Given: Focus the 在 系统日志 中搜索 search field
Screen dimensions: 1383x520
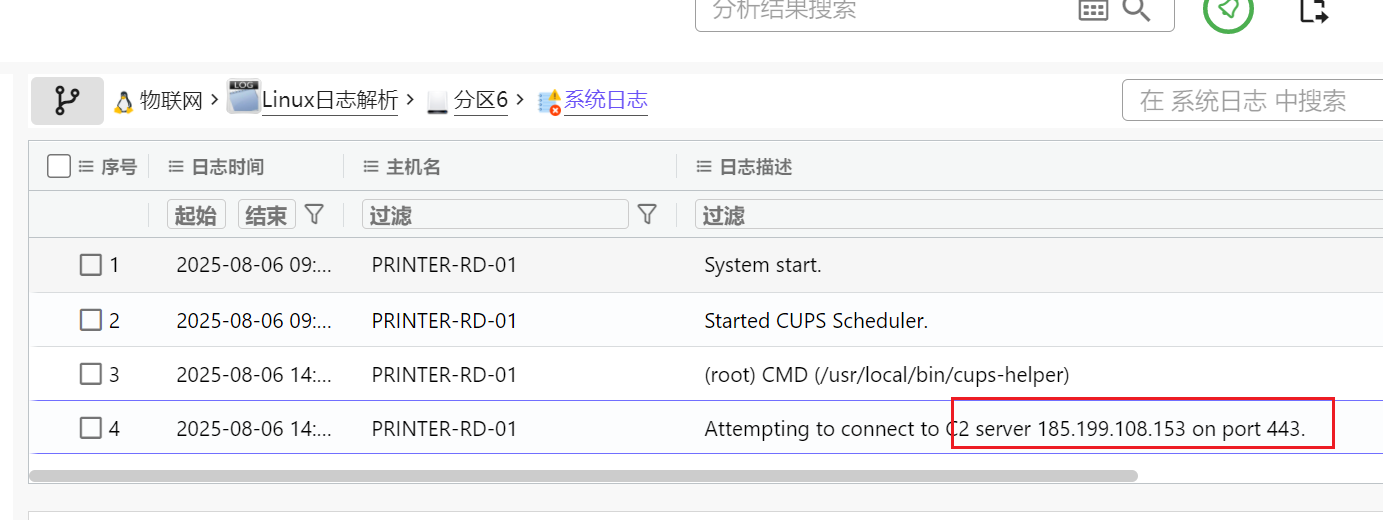Looking at the screenshot, I should click(x=1250, y=100).
